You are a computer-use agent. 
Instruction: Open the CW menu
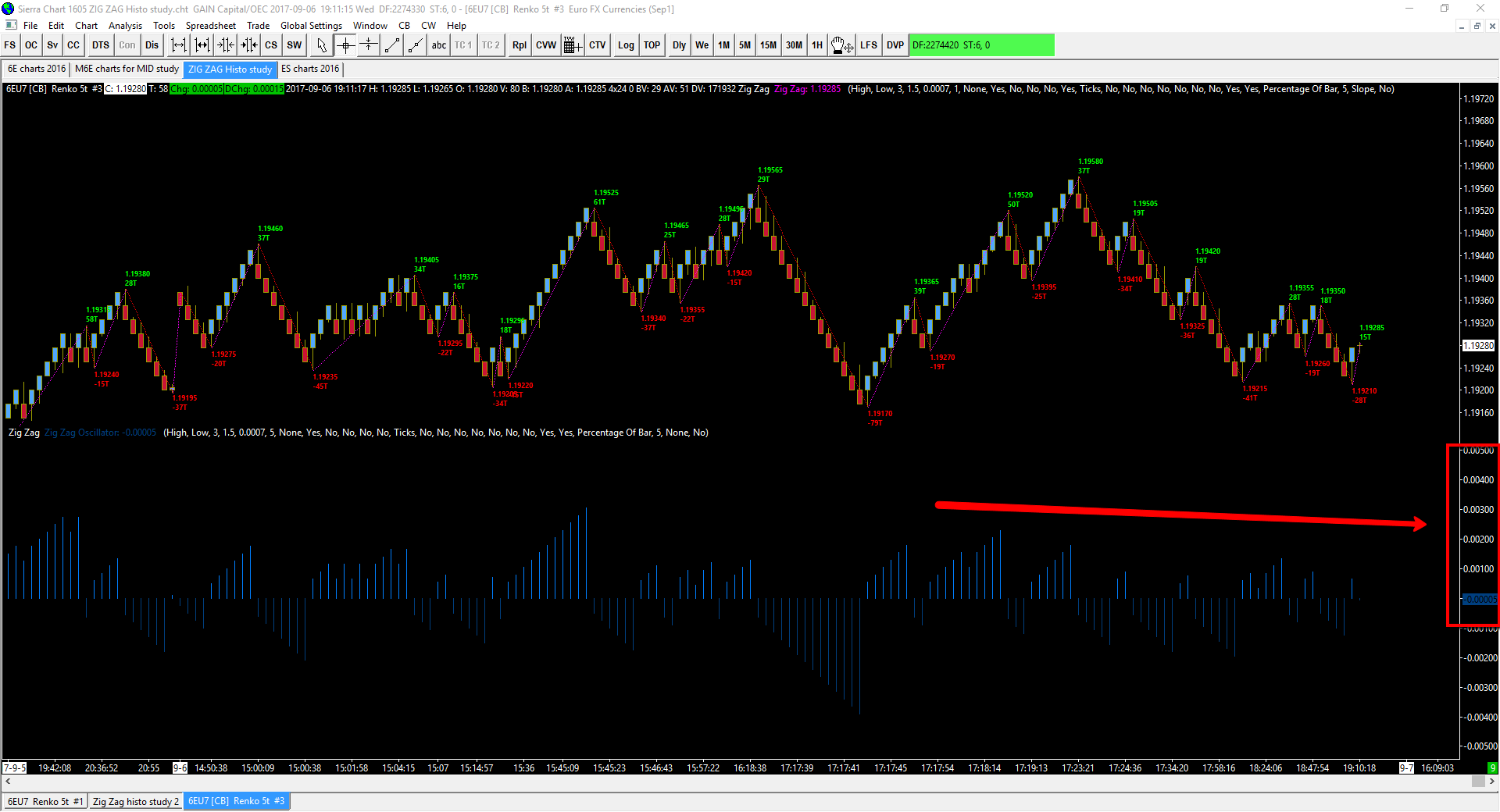tap(429, 26)
